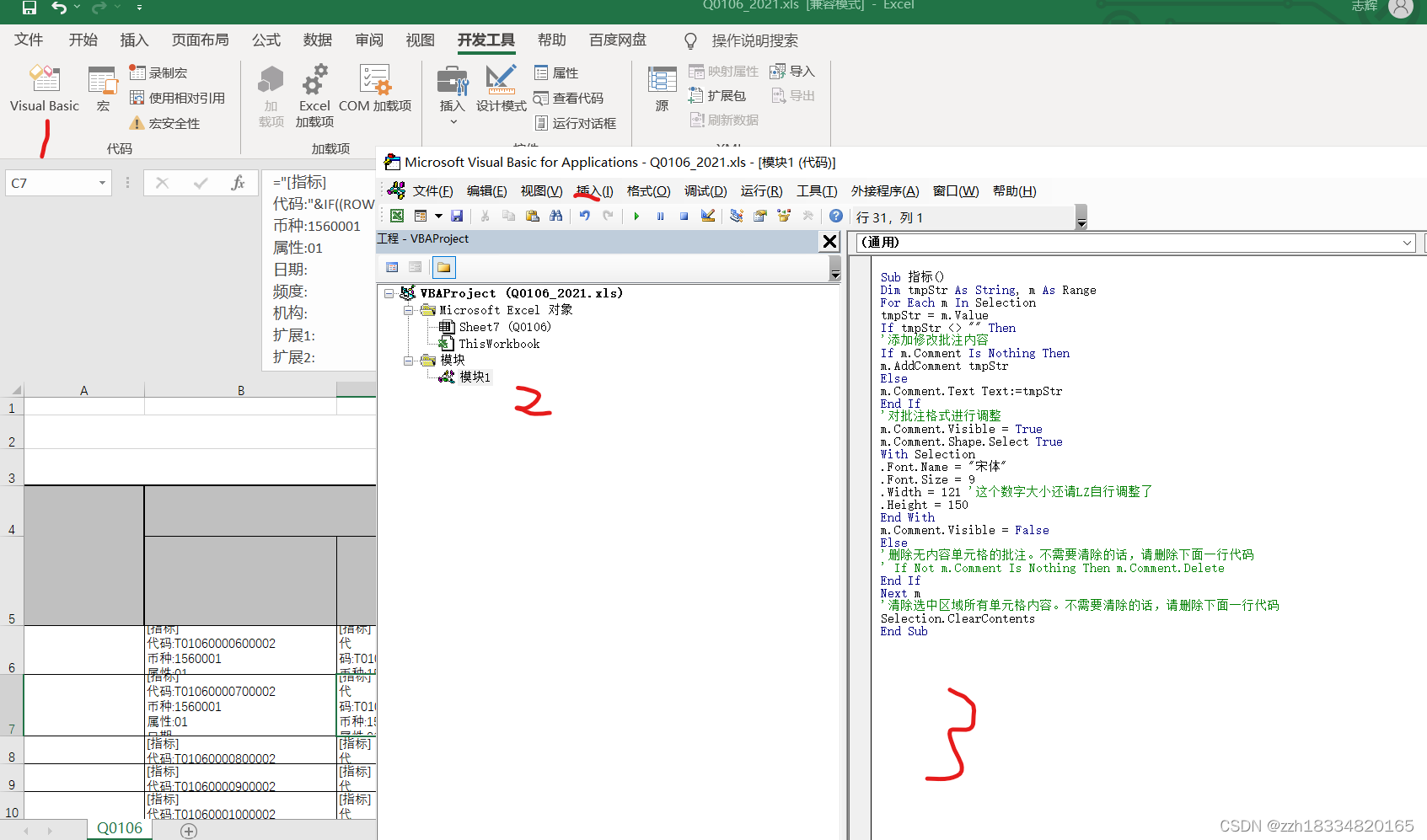The image size is (1427, 840).
Task: Click View Microsoft Excel icon in VBA toolbar
Action: (397, 217)
